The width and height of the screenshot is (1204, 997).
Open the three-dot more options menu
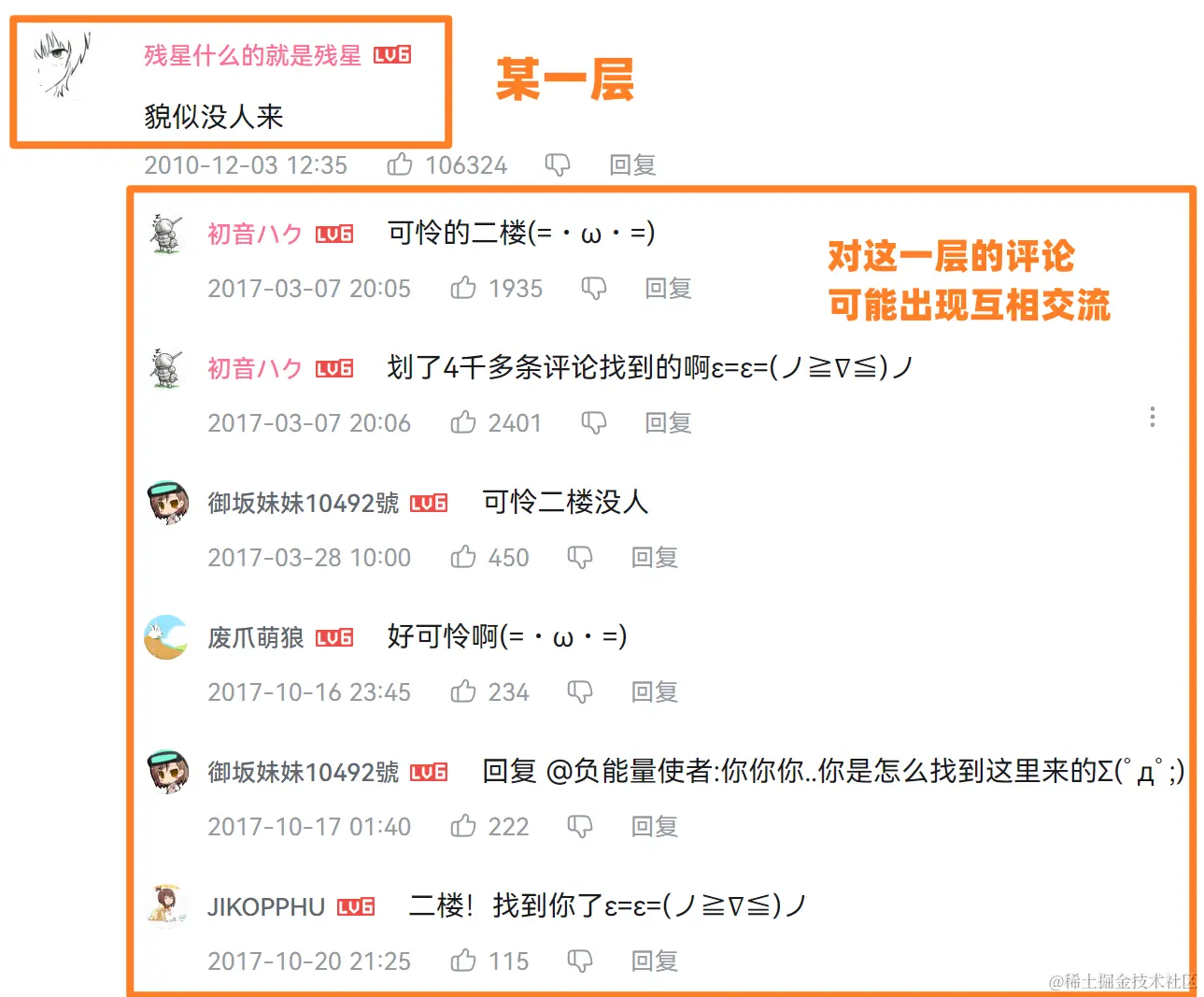pyautogui.click(x=1153, y=417)
